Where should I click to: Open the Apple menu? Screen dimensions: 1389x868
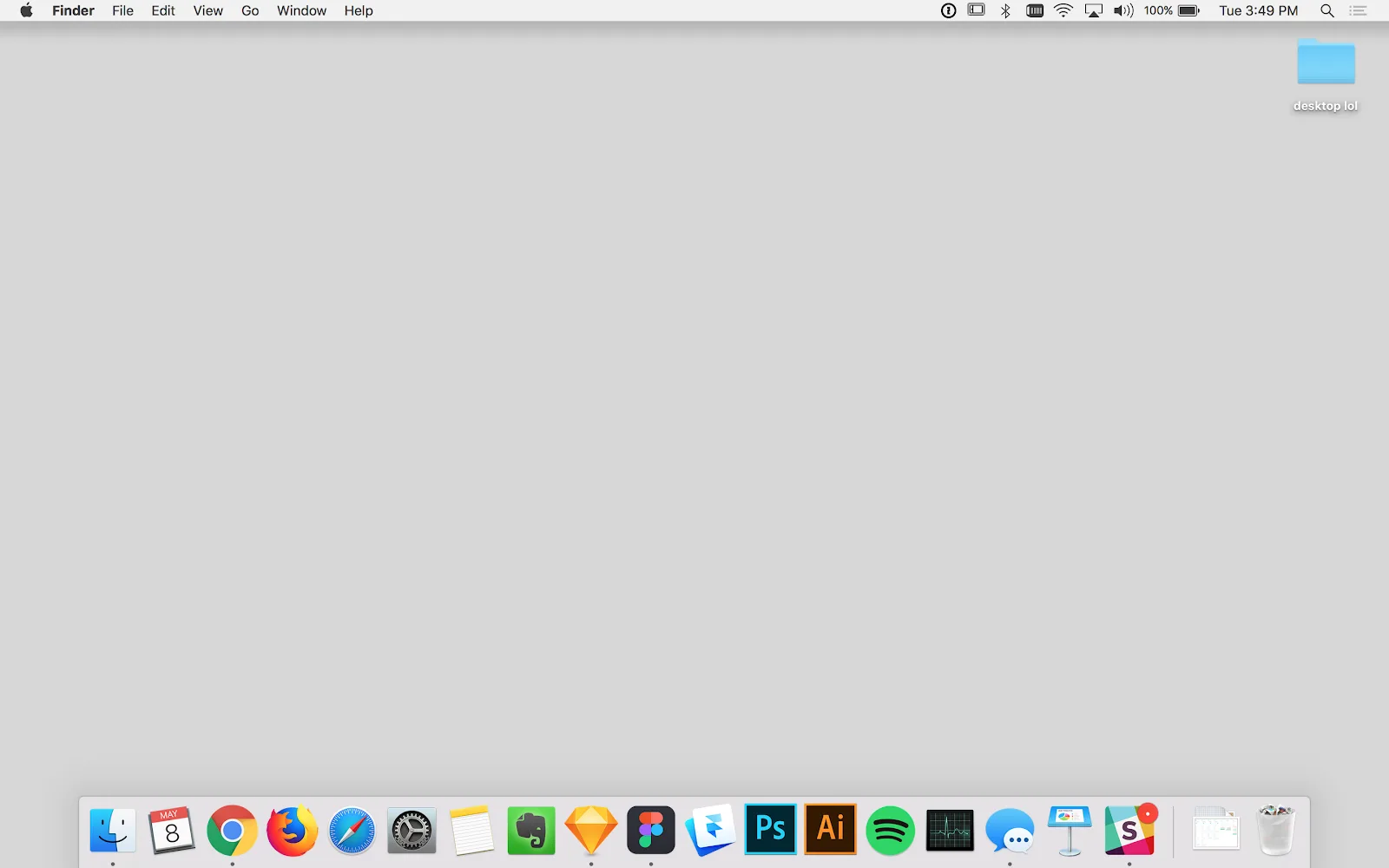(x=26, y=10)
